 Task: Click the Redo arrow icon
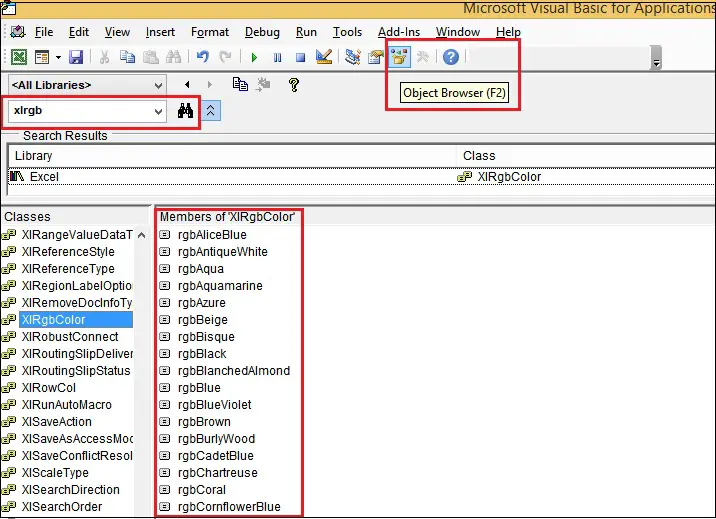click(225, 57)
